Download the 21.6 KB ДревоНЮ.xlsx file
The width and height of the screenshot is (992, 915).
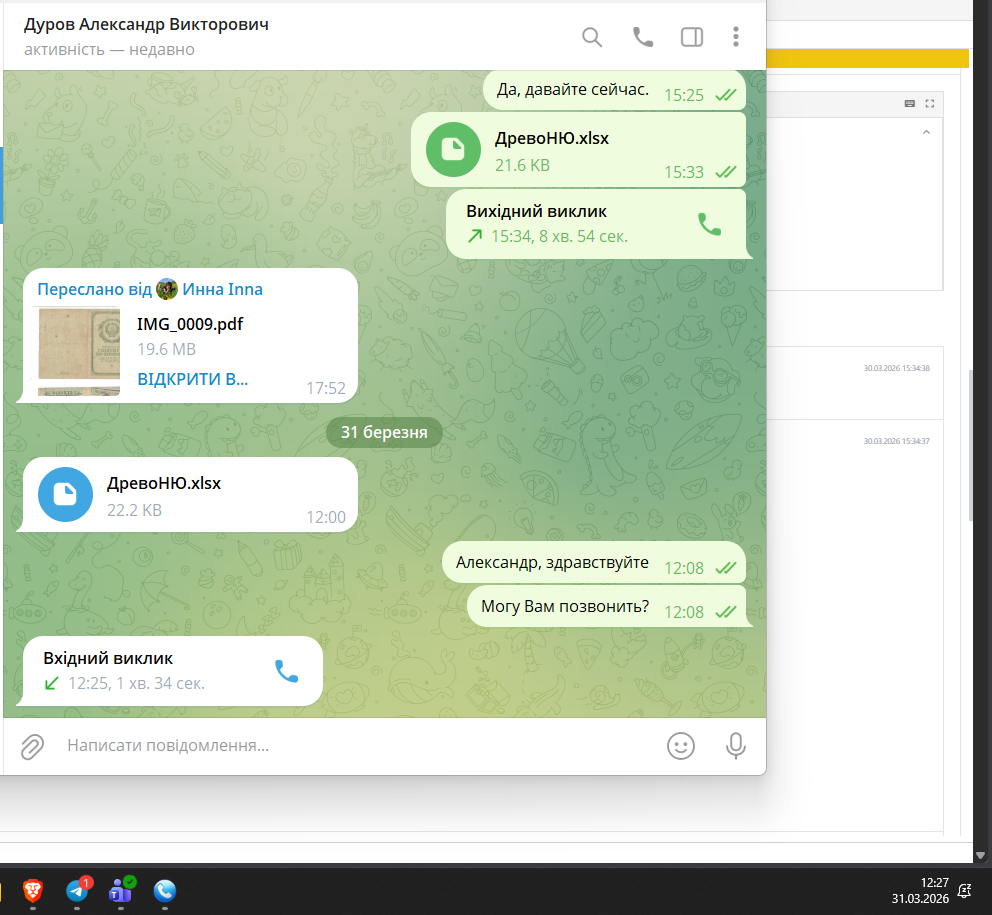click(453, 149)
